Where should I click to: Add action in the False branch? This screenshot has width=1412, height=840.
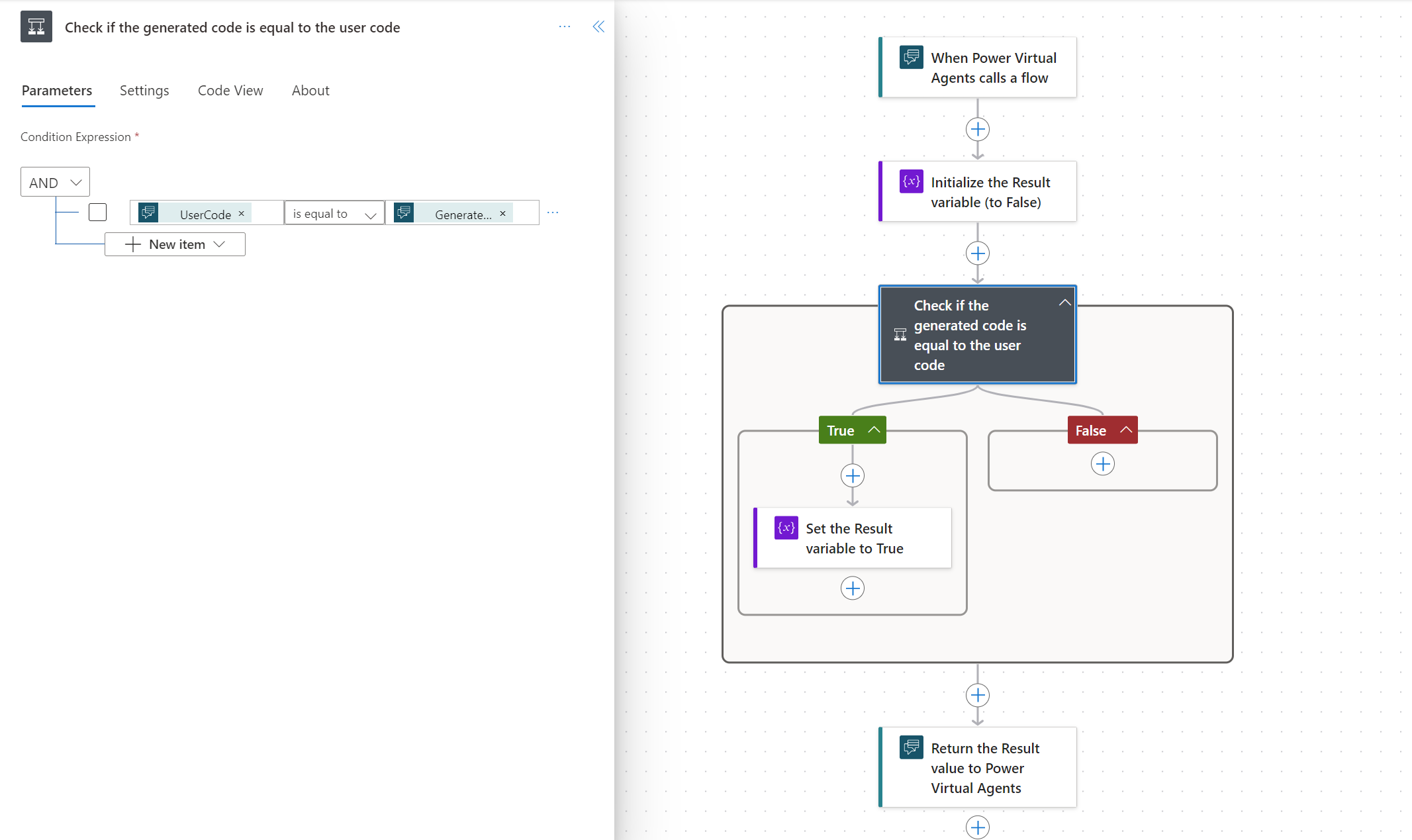point(1103,464)
